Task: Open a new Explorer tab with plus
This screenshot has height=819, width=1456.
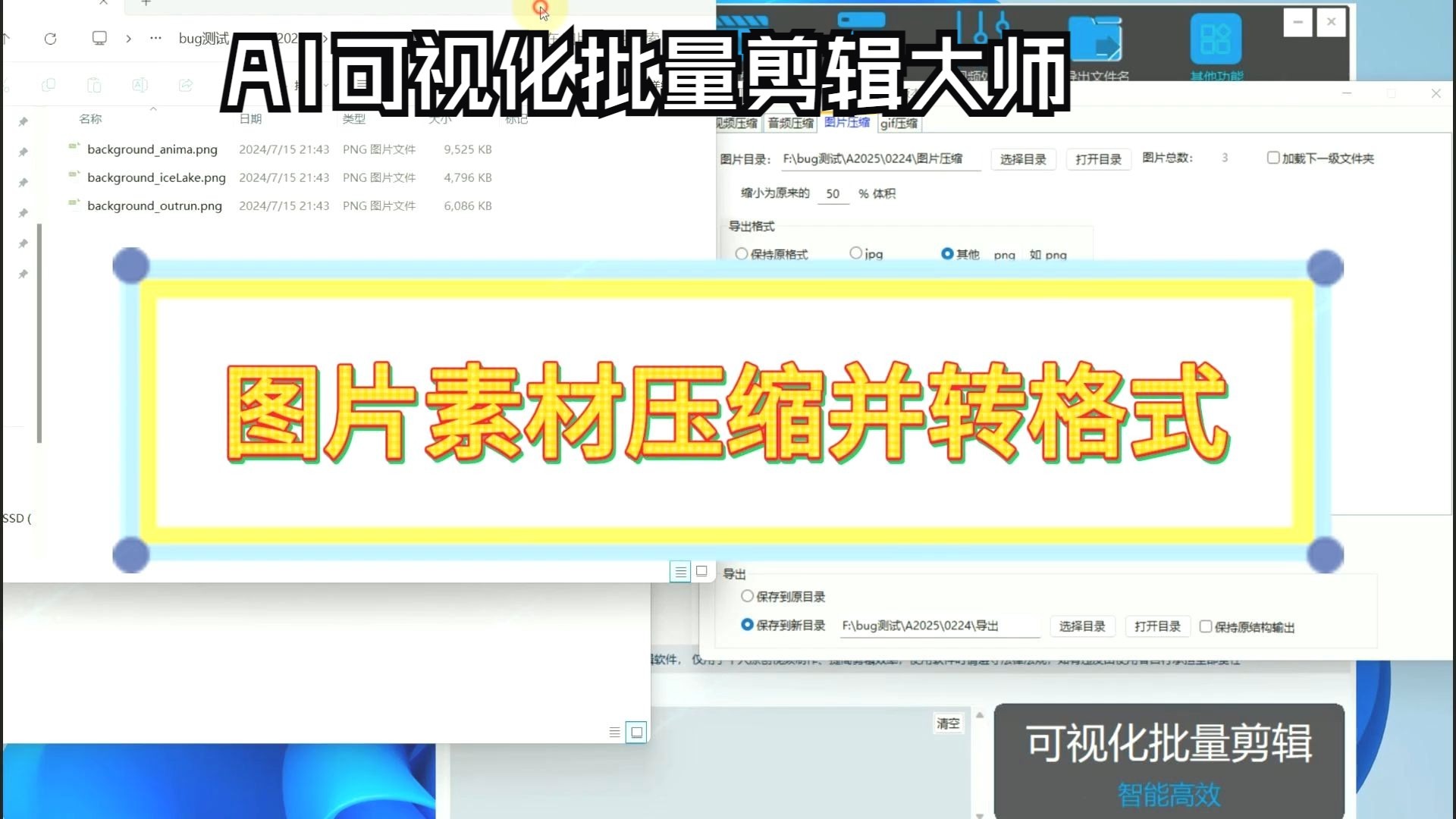Action: click(146, 4)
